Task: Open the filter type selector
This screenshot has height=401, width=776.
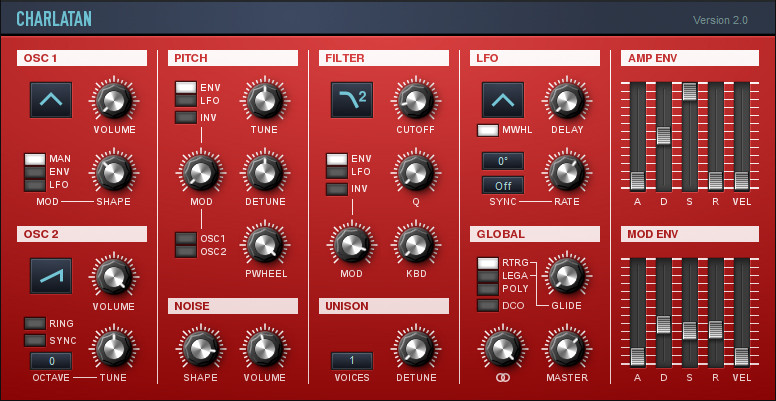Action: click(352, 100)
